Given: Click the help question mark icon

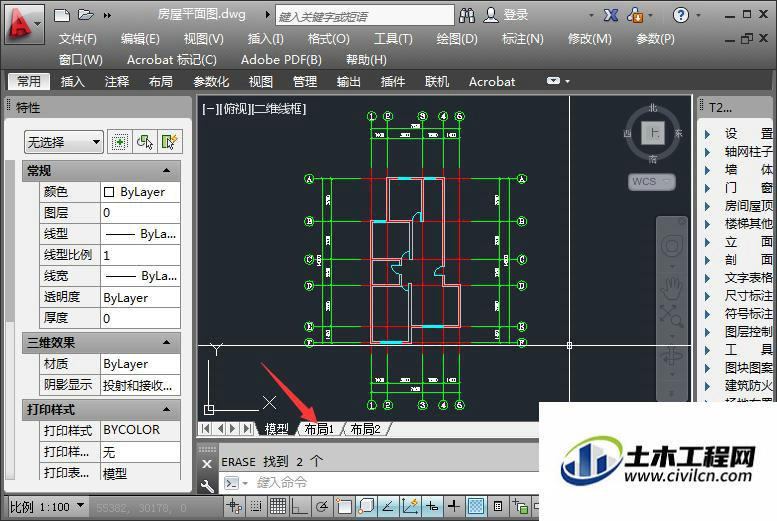Looking at the screenshot, I should click(x=681, y=15).
